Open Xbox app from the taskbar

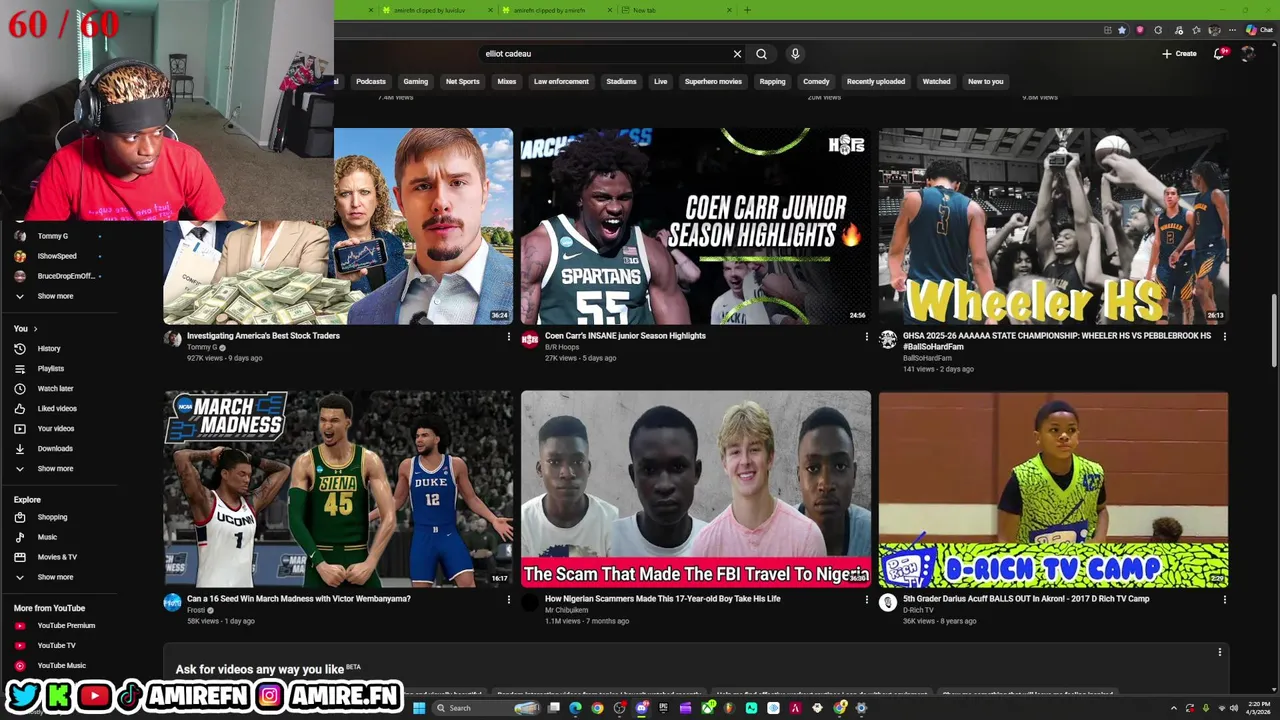(x=707, y=708)
